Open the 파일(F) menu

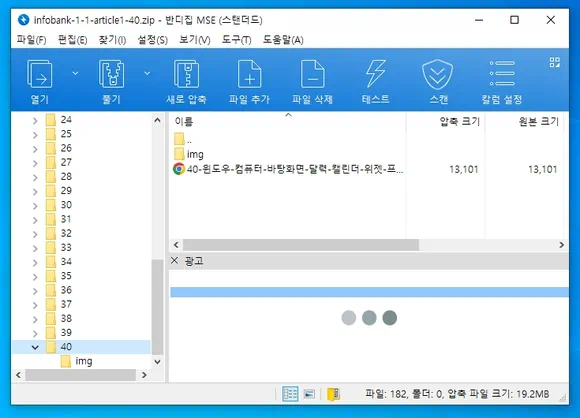coord(31,40)
